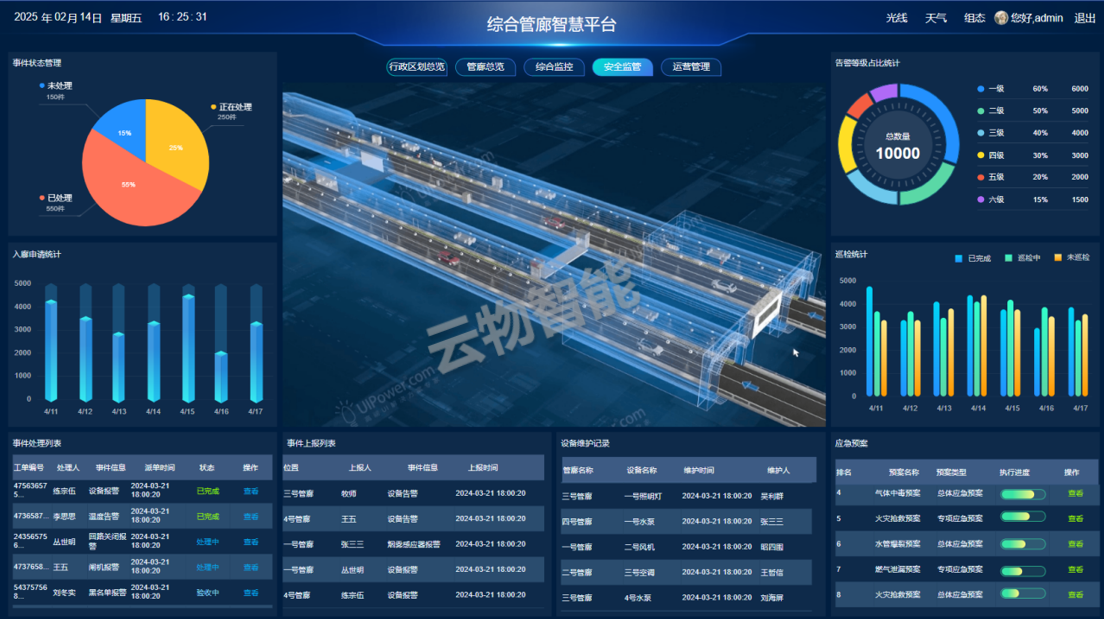Click 退出 to log out
Image resolution: width=1104 pixels, height=619 pixels.
click(1084, 18)
